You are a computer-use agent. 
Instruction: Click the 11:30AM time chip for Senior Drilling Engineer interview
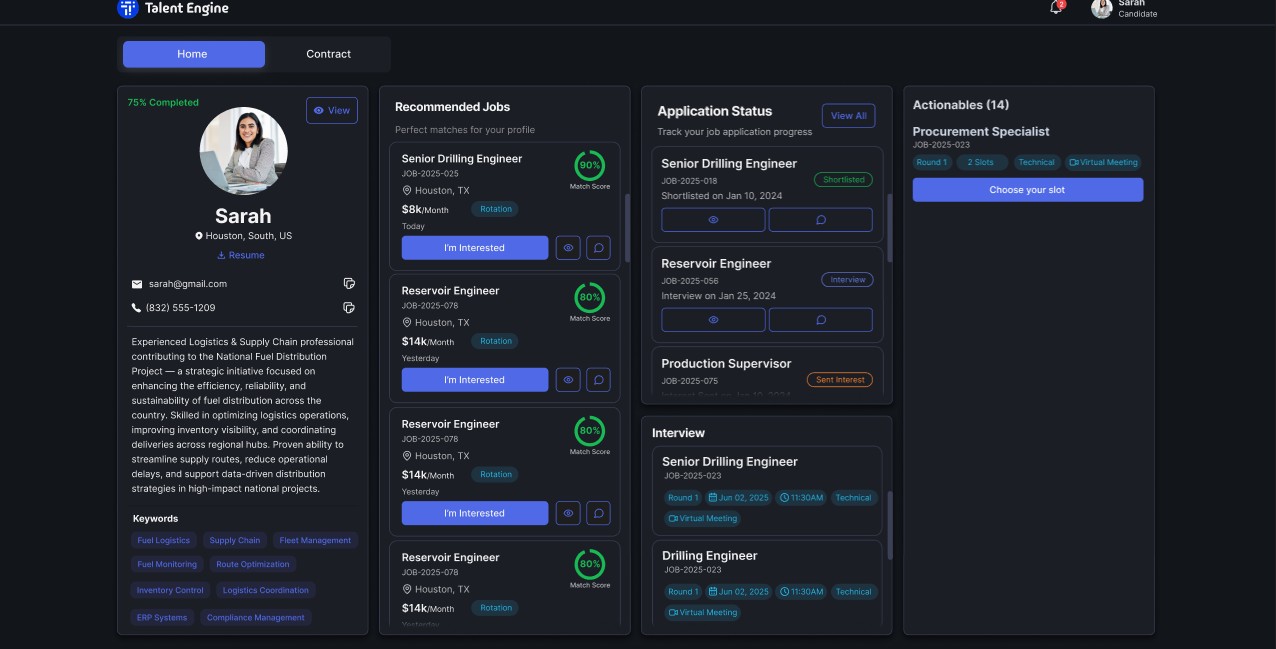(802, 498)
